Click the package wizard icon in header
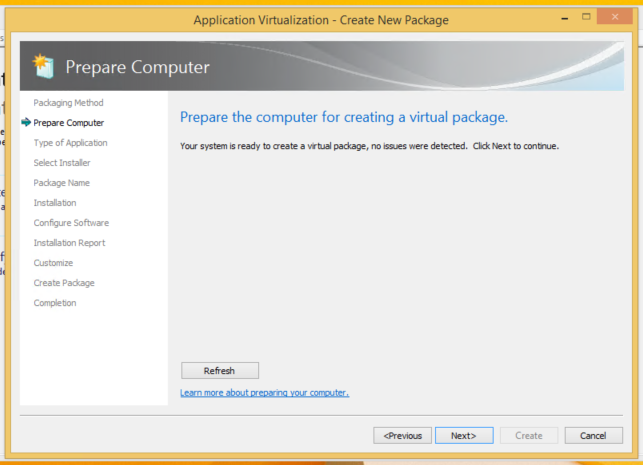This screenshot has height=465, width=643. [44, 67]
